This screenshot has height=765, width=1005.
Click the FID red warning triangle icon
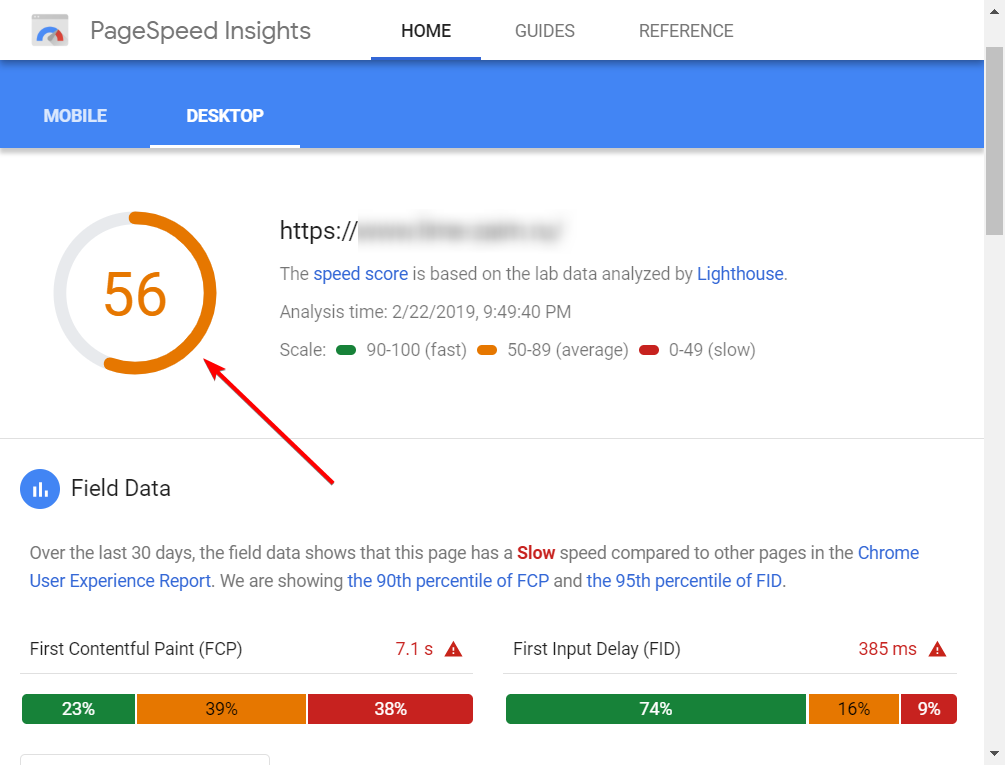tap(937, 649)
